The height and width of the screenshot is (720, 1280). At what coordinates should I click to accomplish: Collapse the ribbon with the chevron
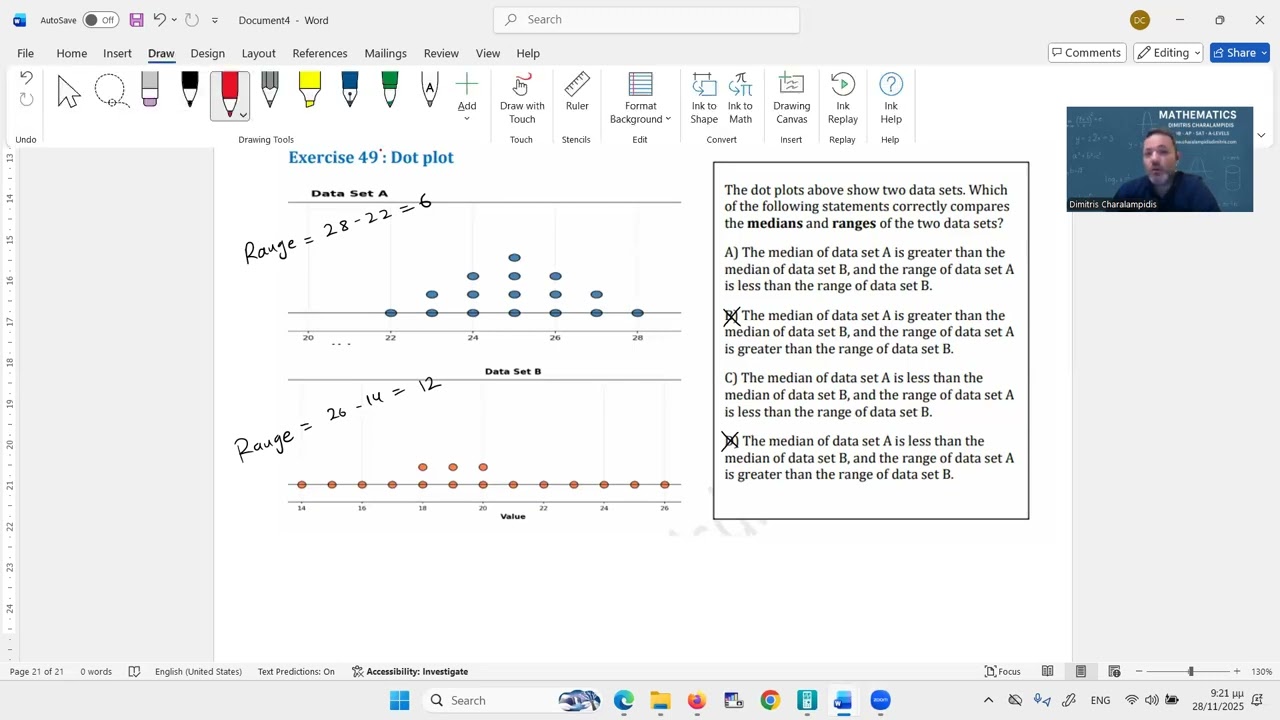coord(1261,135)
